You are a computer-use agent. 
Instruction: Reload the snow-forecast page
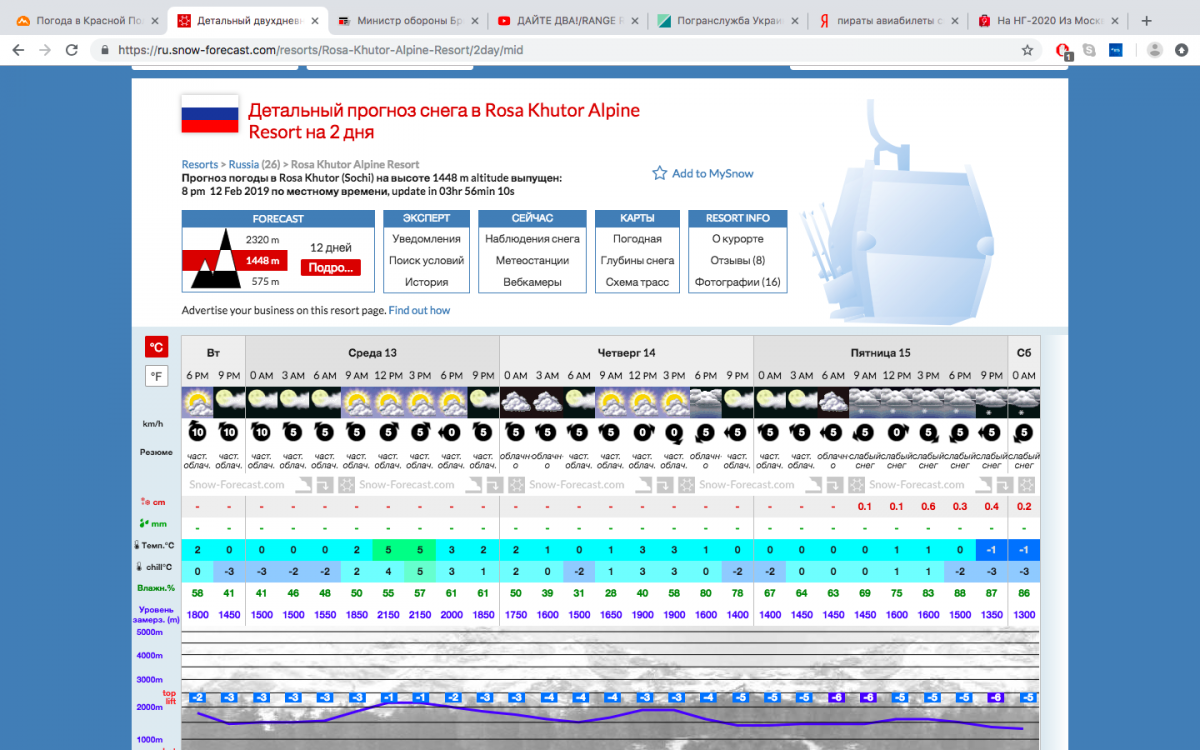coord(72,50)
